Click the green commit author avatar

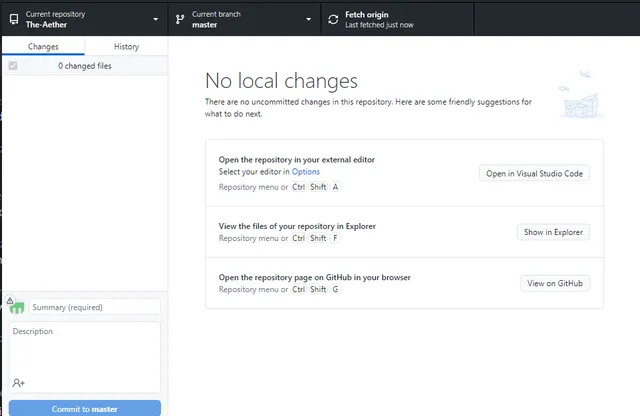tap(17, 307)
